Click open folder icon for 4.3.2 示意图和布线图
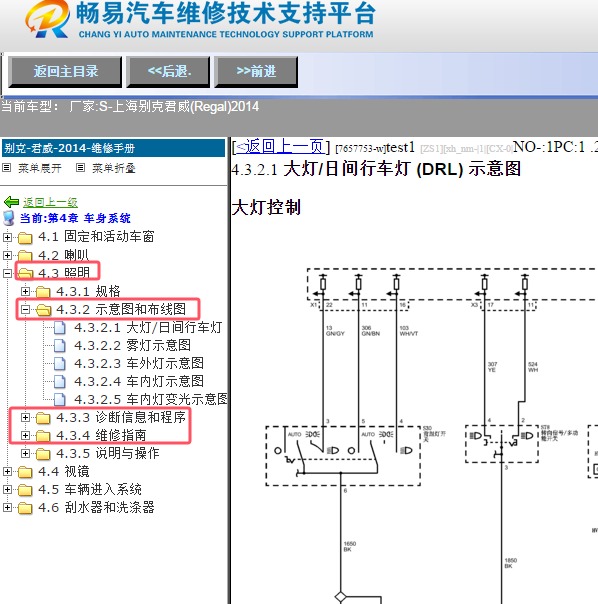Image resolution: width=598 pixels, height=604 pixels. (43, 309)
